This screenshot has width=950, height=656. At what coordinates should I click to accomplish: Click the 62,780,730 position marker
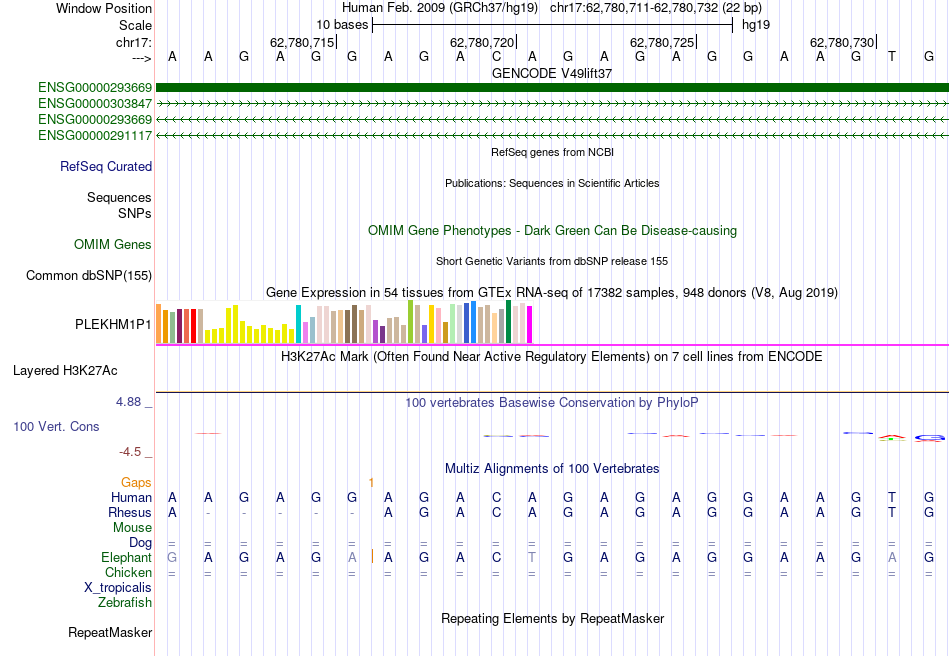tap(842, 42)
